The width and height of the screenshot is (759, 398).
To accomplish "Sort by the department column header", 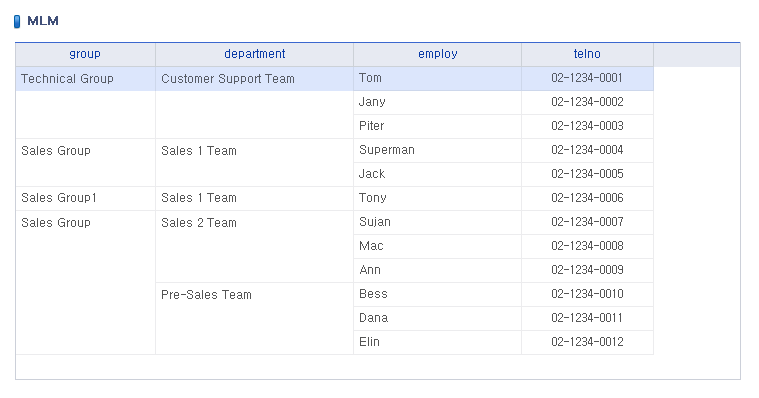I will point(255,54).
